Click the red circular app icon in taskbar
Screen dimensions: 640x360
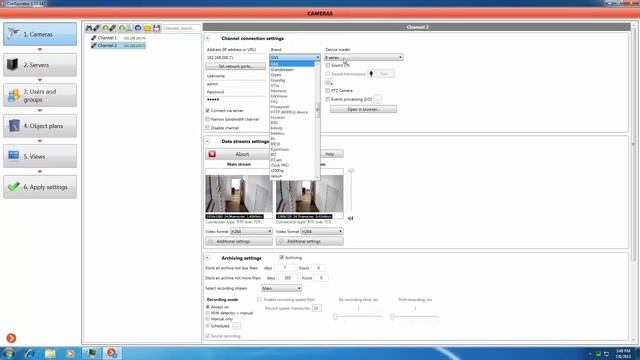(x=112, y=353)
